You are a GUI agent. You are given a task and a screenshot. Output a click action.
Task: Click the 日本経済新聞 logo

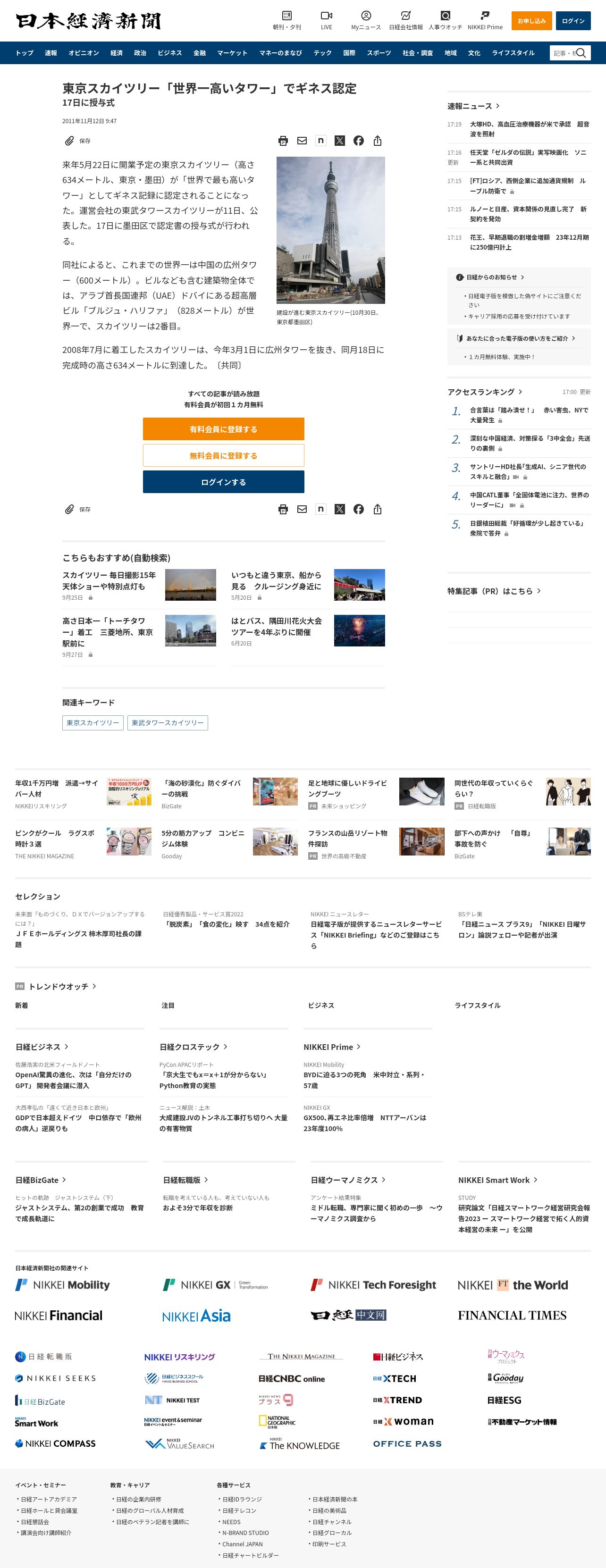pyautogui.click(x=88, y=21)
